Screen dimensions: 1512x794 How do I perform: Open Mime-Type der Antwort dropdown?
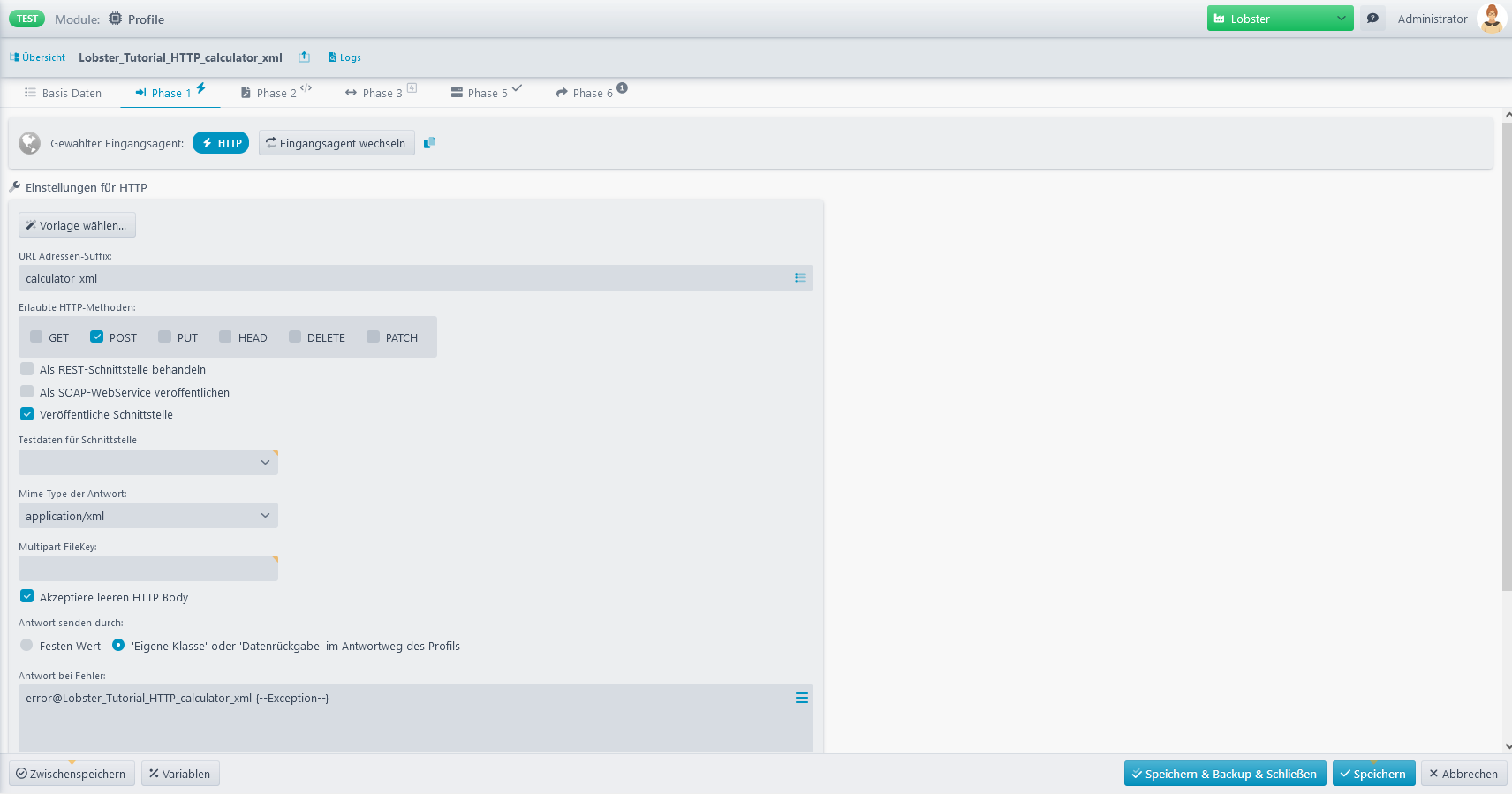[148, 516]
